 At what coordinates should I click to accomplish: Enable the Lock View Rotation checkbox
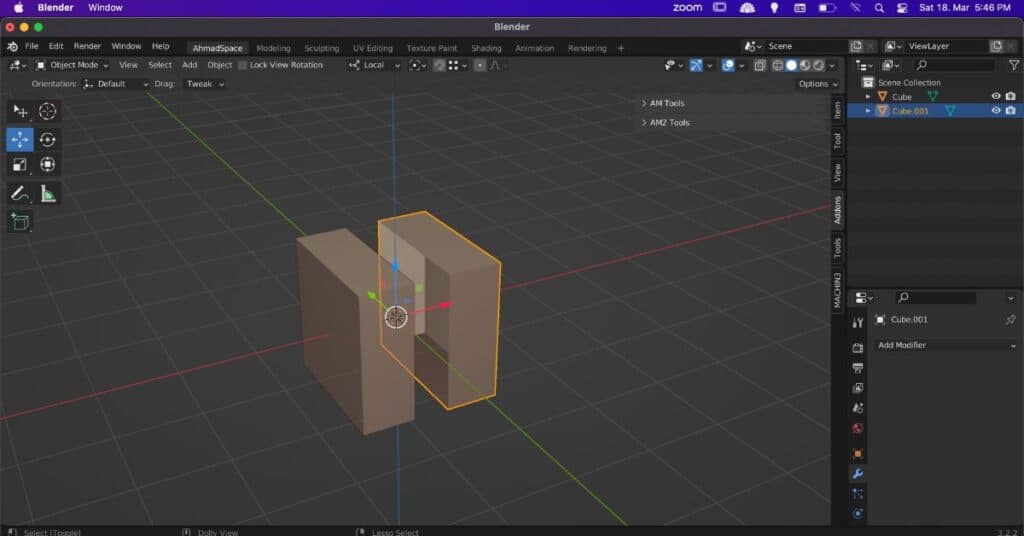(243, 65)
